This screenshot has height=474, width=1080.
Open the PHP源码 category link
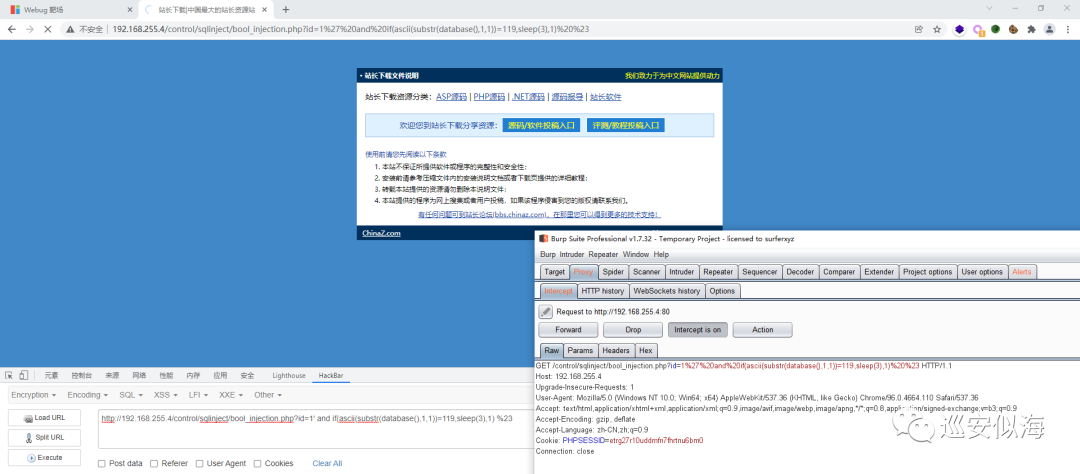click(489, 97)
